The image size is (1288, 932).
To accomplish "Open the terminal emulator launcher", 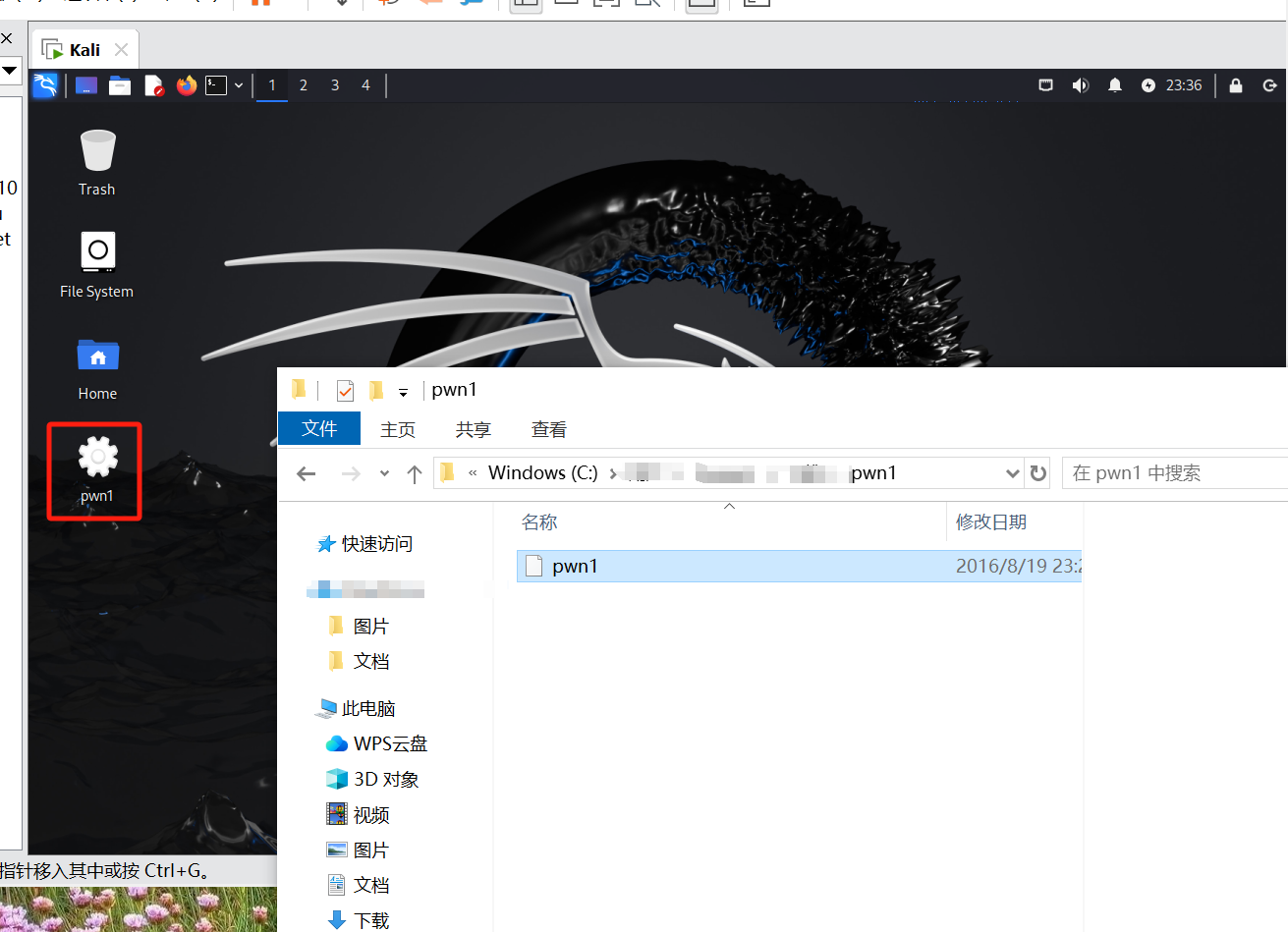I will 216,85.
